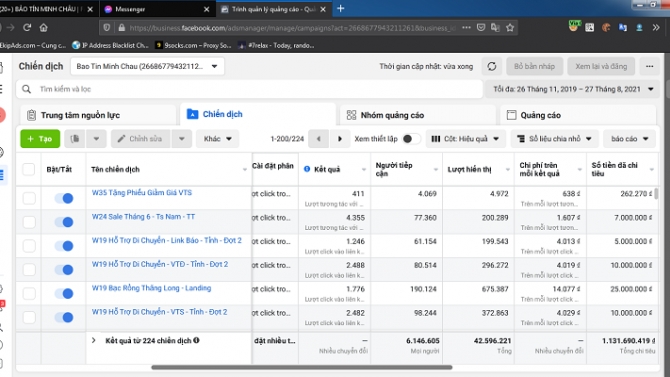Viewport: 670px width, 377px height.
Task: Check box for W19 Hỗ Trợ Di Chuyển VTS row
Action: click(x=29, y=317)
